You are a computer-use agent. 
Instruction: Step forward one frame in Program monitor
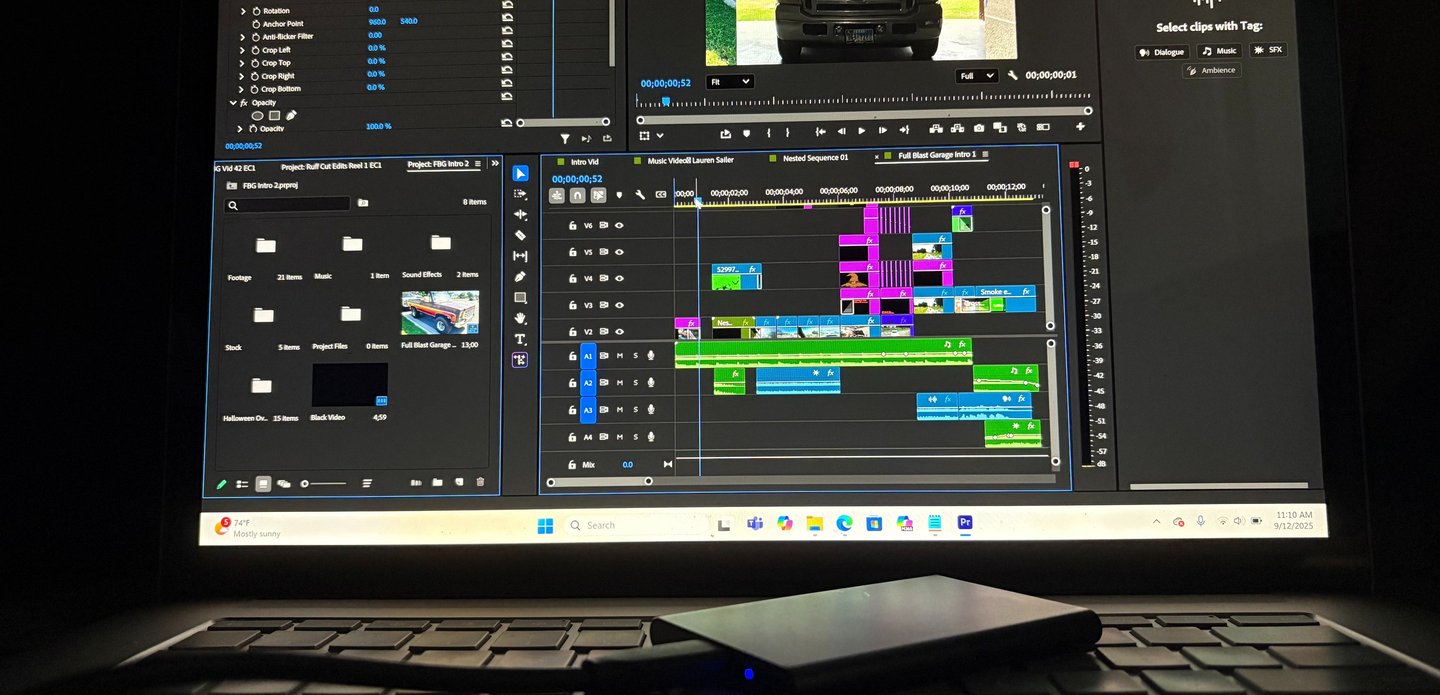pyautogui.click(x=882, y=131)
